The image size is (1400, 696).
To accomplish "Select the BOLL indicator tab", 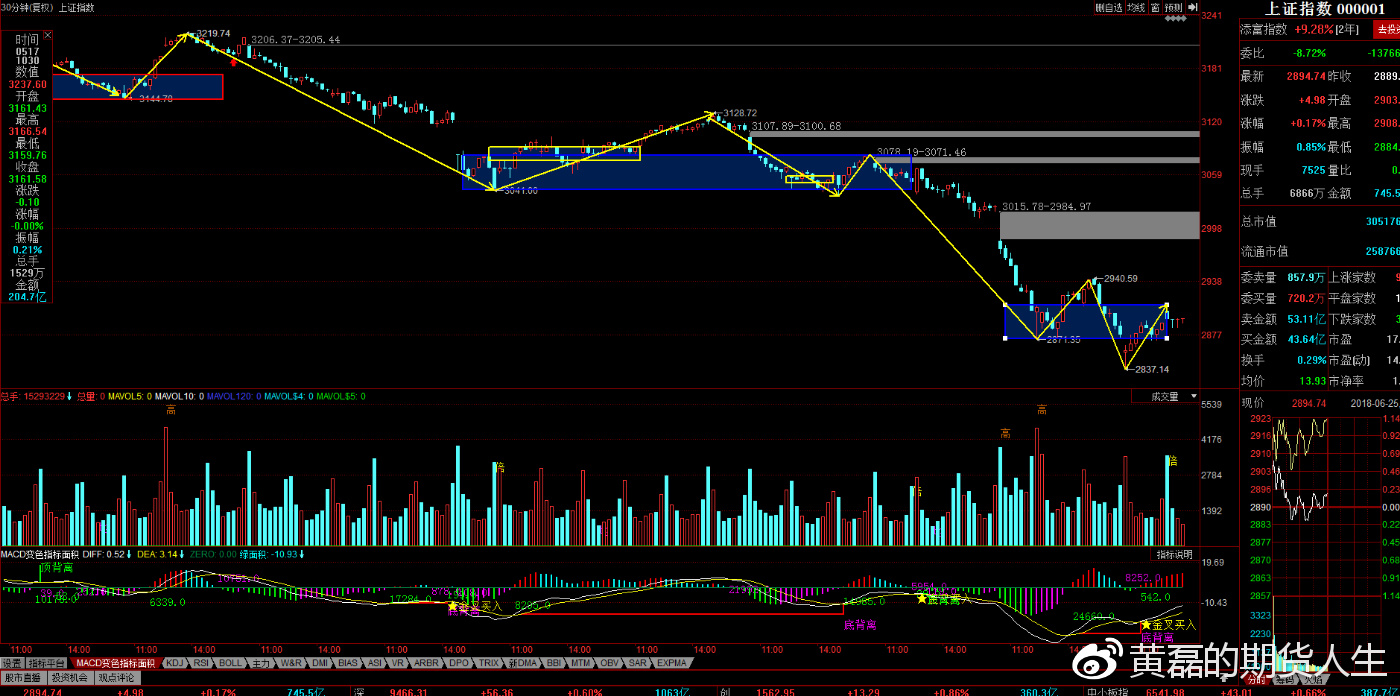I will point(231,663).
